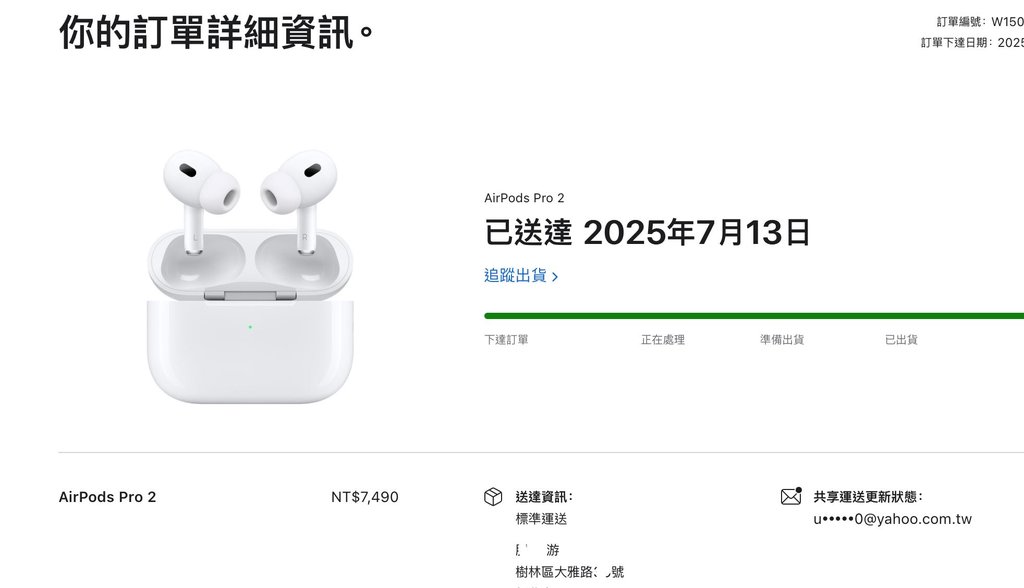Click the AirPods Pro 2 product image
Screen dimensions: 1024x588
coord(250,276)
